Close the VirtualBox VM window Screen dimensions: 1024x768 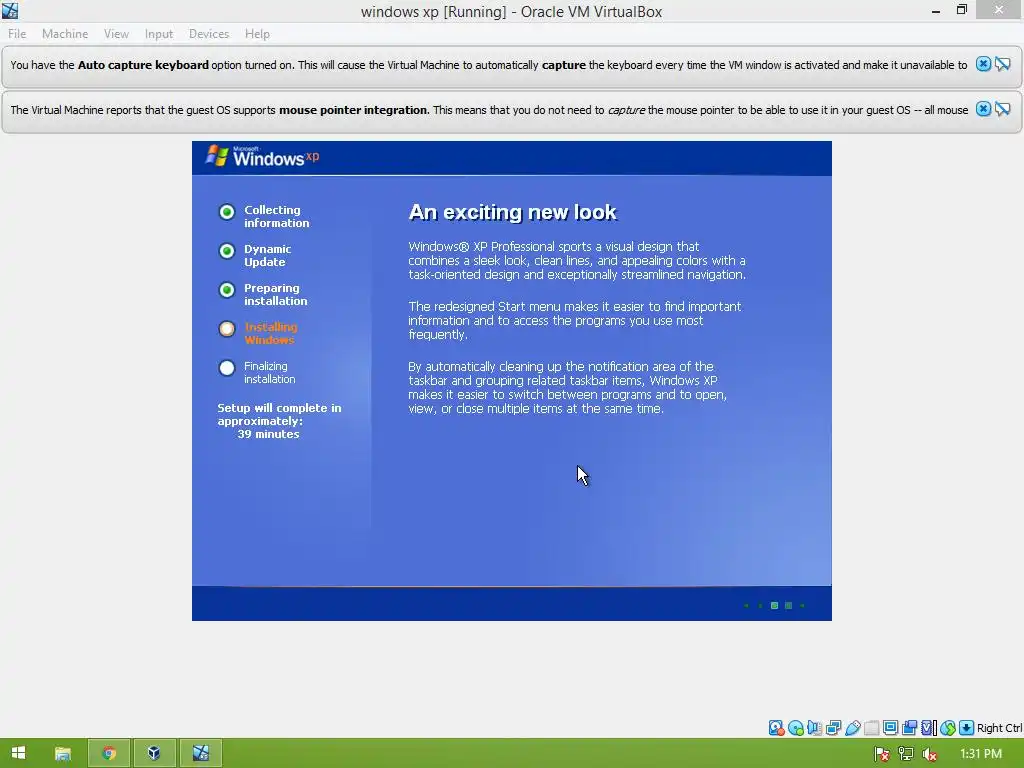(999, 10)
